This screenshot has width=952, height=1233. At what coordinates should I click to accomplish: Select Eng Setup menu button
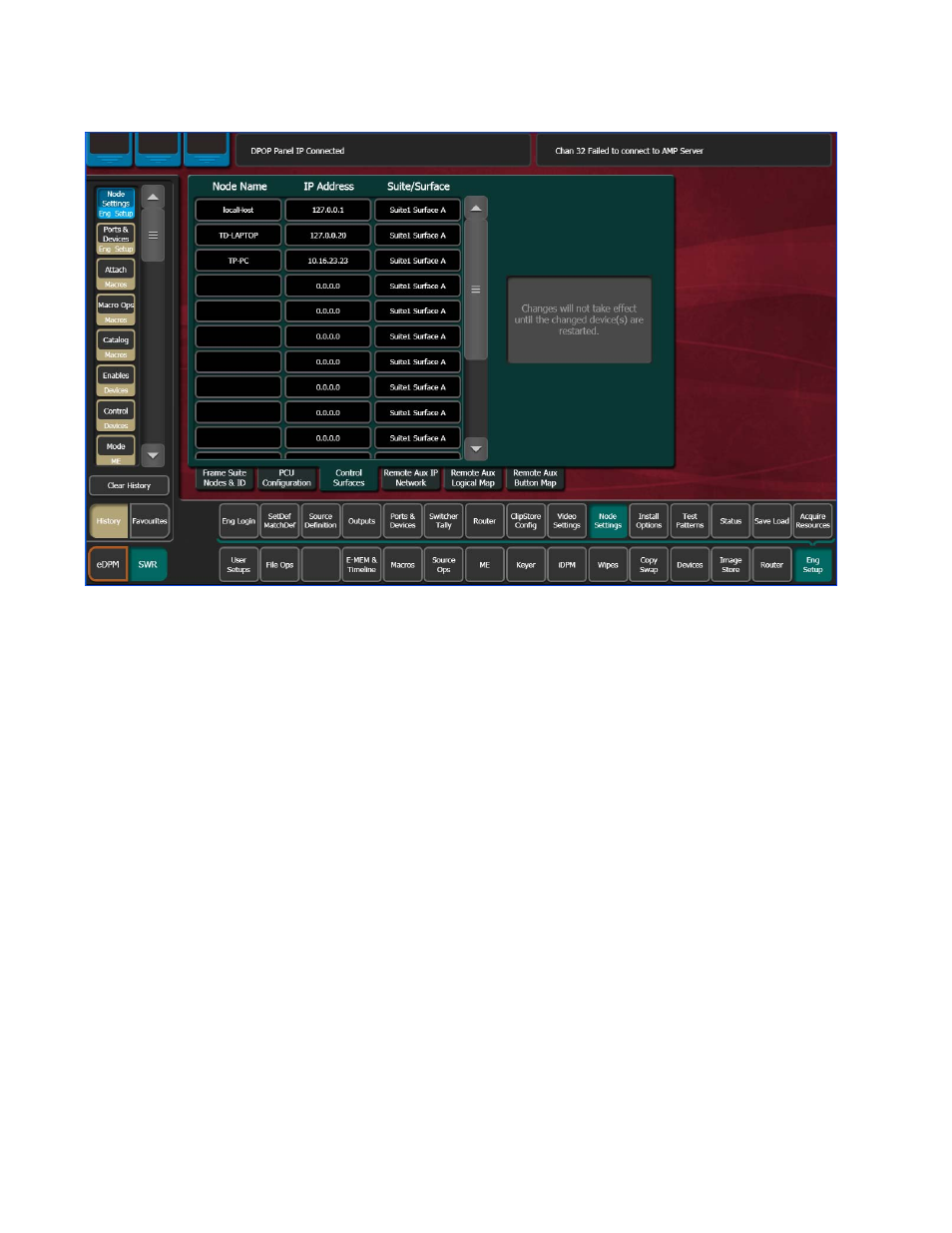click(812, 564)
